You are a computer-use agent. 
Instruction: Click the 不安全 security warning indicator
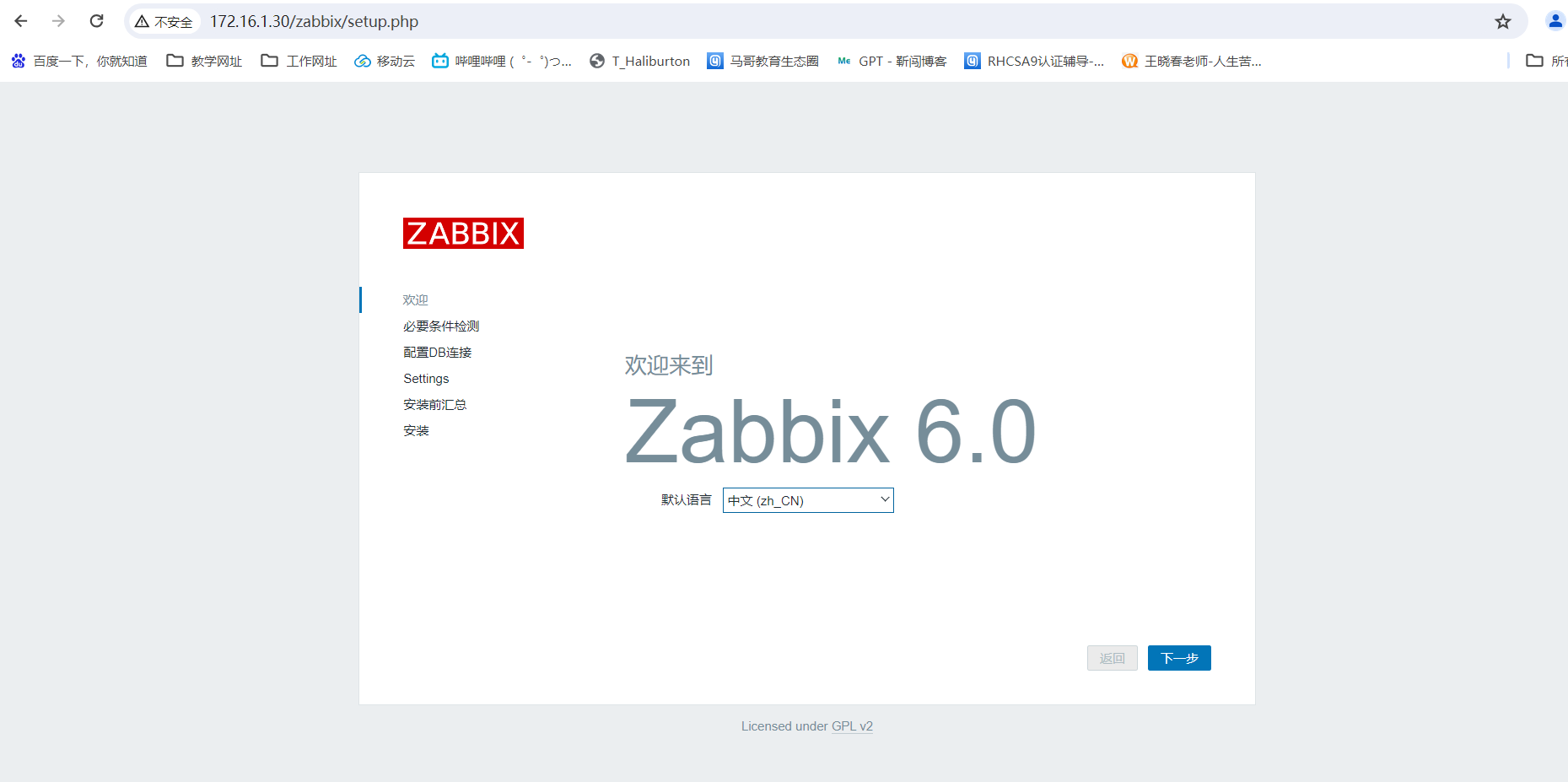coord(164,22)
